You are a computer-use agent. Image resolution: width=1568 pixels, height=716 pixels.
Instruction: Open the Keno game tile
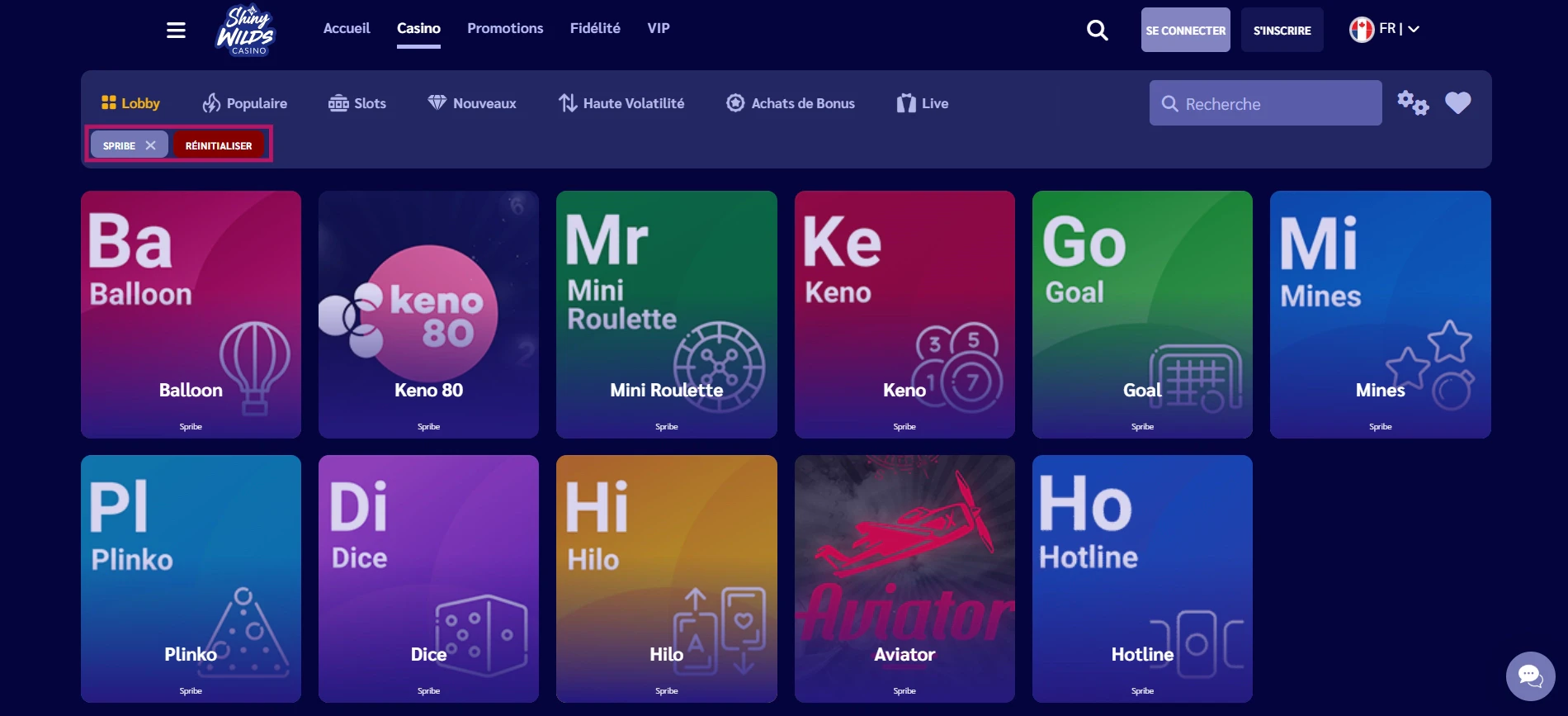point(904,315)
